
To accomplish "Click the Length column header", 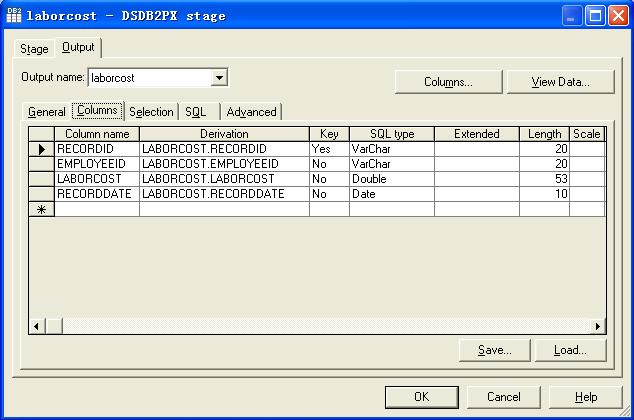I will (544, 134).
